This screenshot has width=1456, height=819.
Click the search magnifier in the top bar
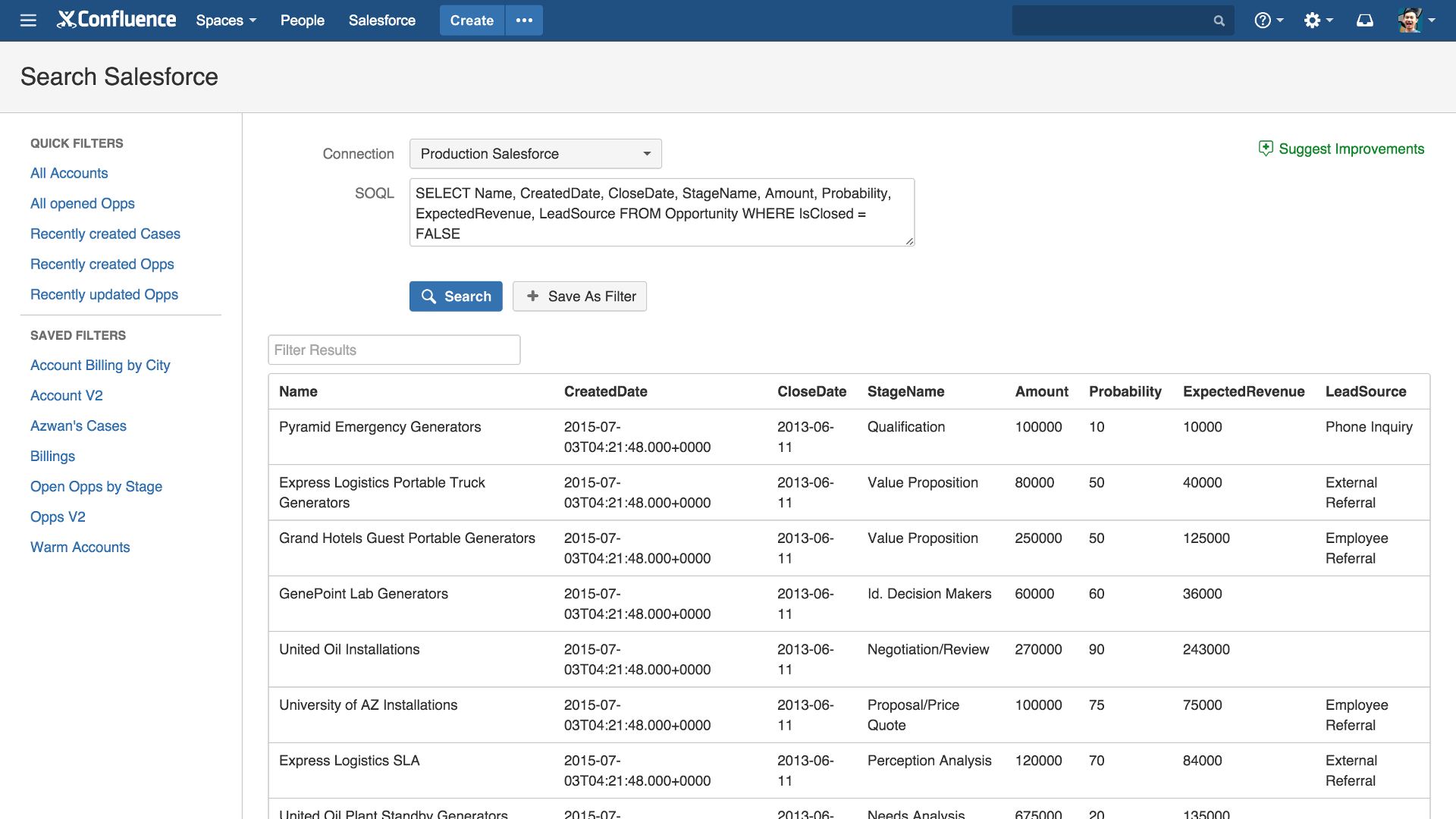[x=1219, y=20]
